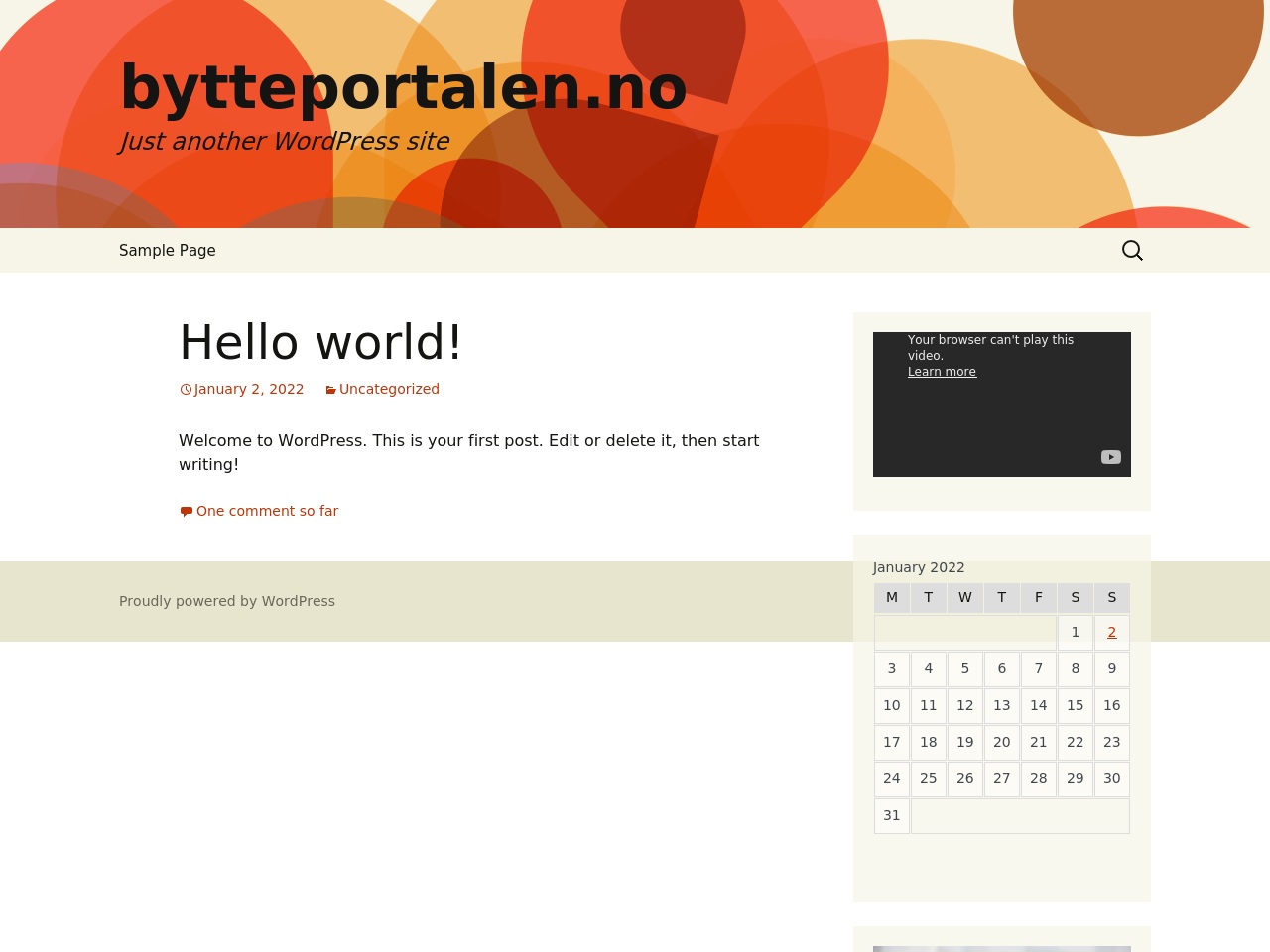The height and width of the screenshot is (952, 1270).
Task: Open the Hello world! post title
Action: pos(320,342)
